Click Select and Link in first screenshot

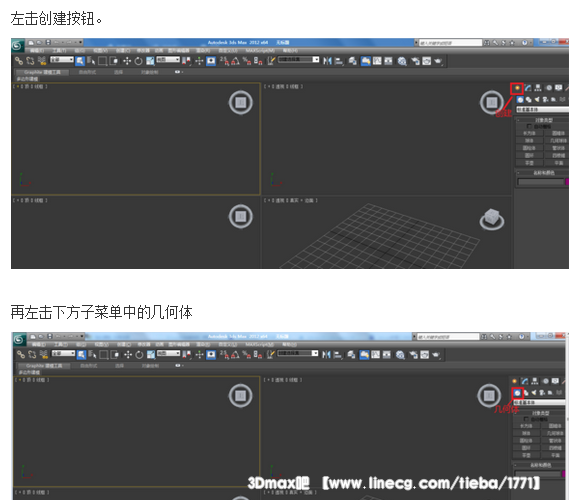[19, 61]
